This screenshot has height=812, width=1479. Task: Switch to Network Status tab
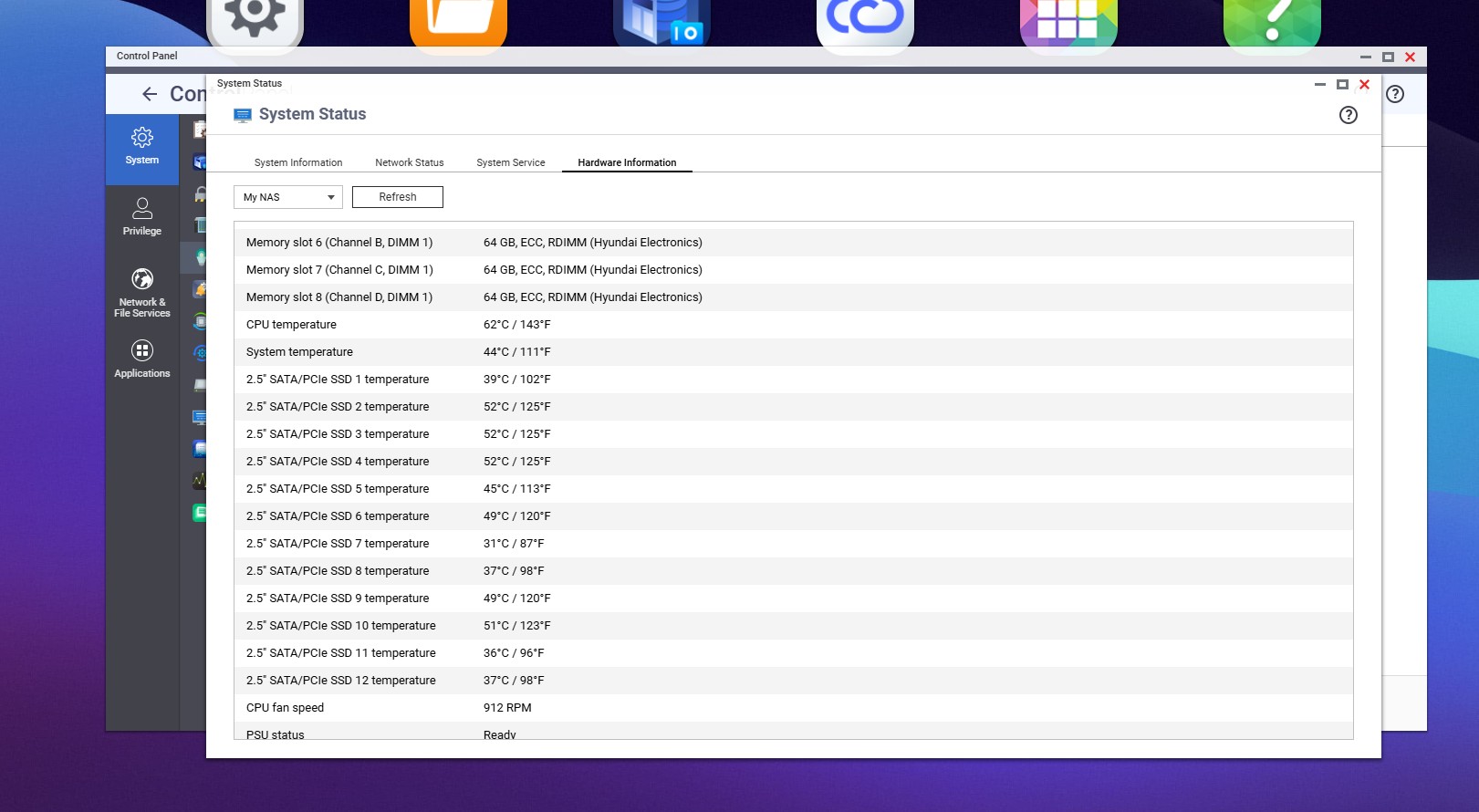click(409, 162)
